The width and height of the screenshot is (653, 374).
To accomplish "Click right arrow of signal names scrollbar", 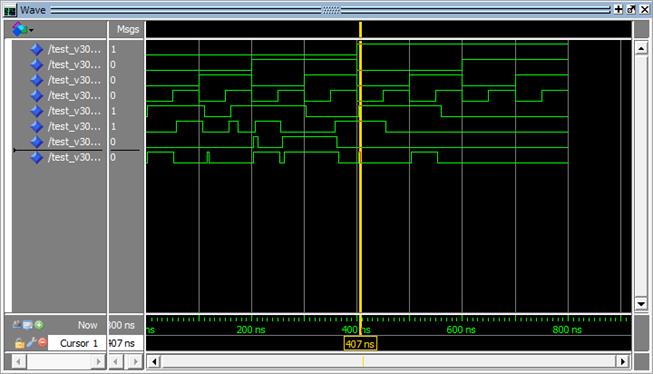I will 98,362.
